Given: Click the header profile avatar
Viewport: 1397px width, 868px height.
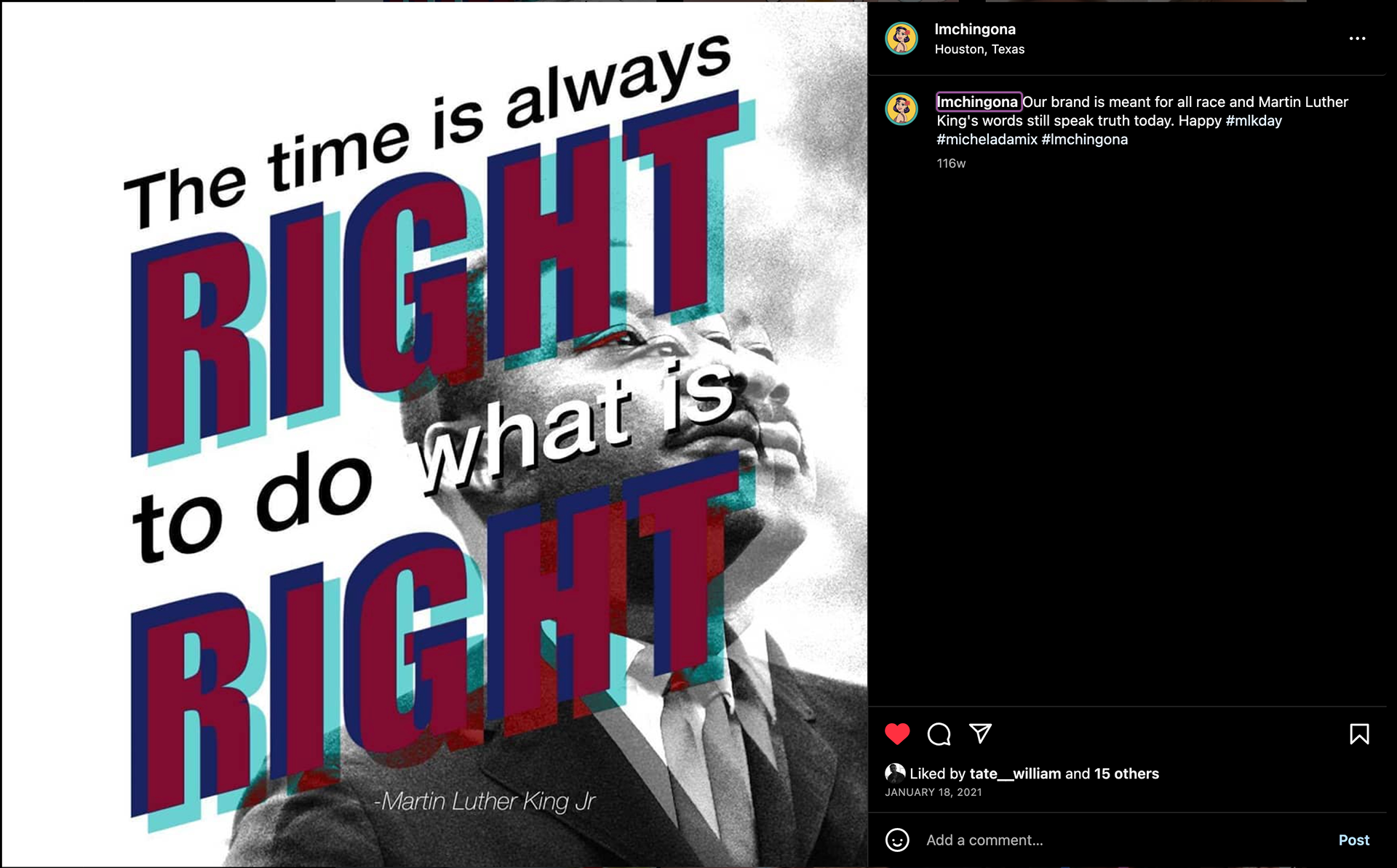Looking at the screenshot, I should [902, 39].
